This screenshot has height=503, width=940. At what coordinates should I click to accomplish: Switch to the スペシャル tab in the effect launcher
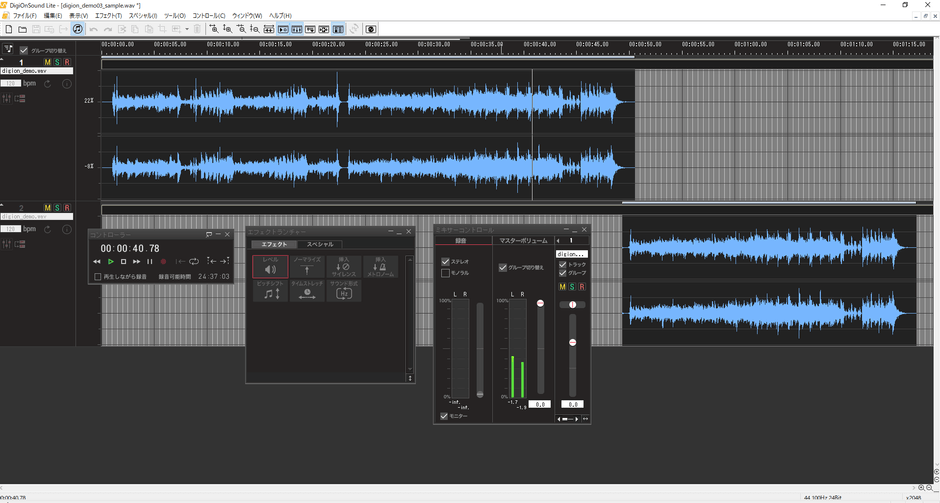(320, 244)
